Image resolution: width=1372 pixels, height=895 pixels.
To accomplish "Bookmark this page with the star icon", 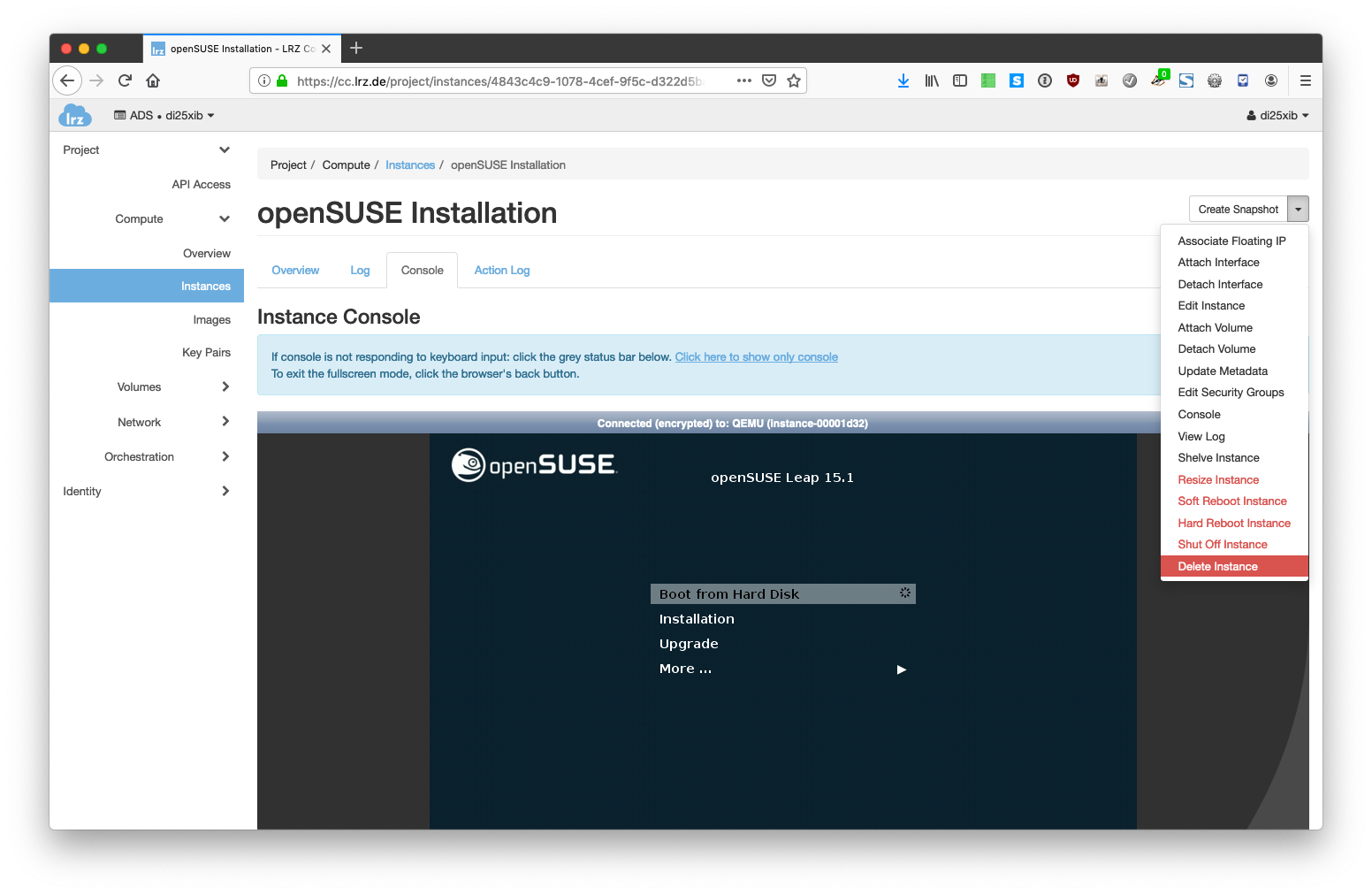I will tap(794, 80).
